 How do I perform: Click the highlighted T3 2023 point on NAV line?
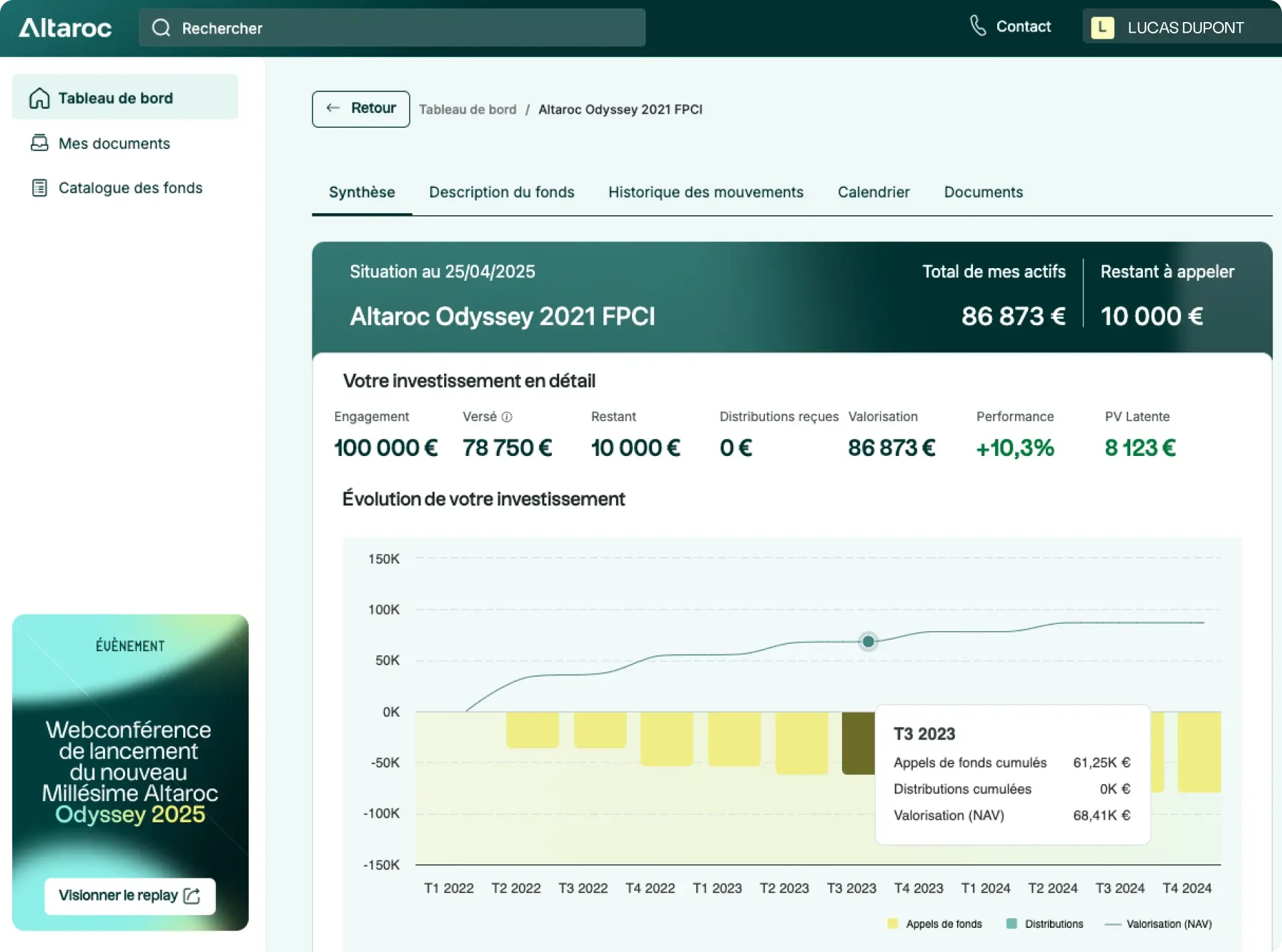point(868,641)
